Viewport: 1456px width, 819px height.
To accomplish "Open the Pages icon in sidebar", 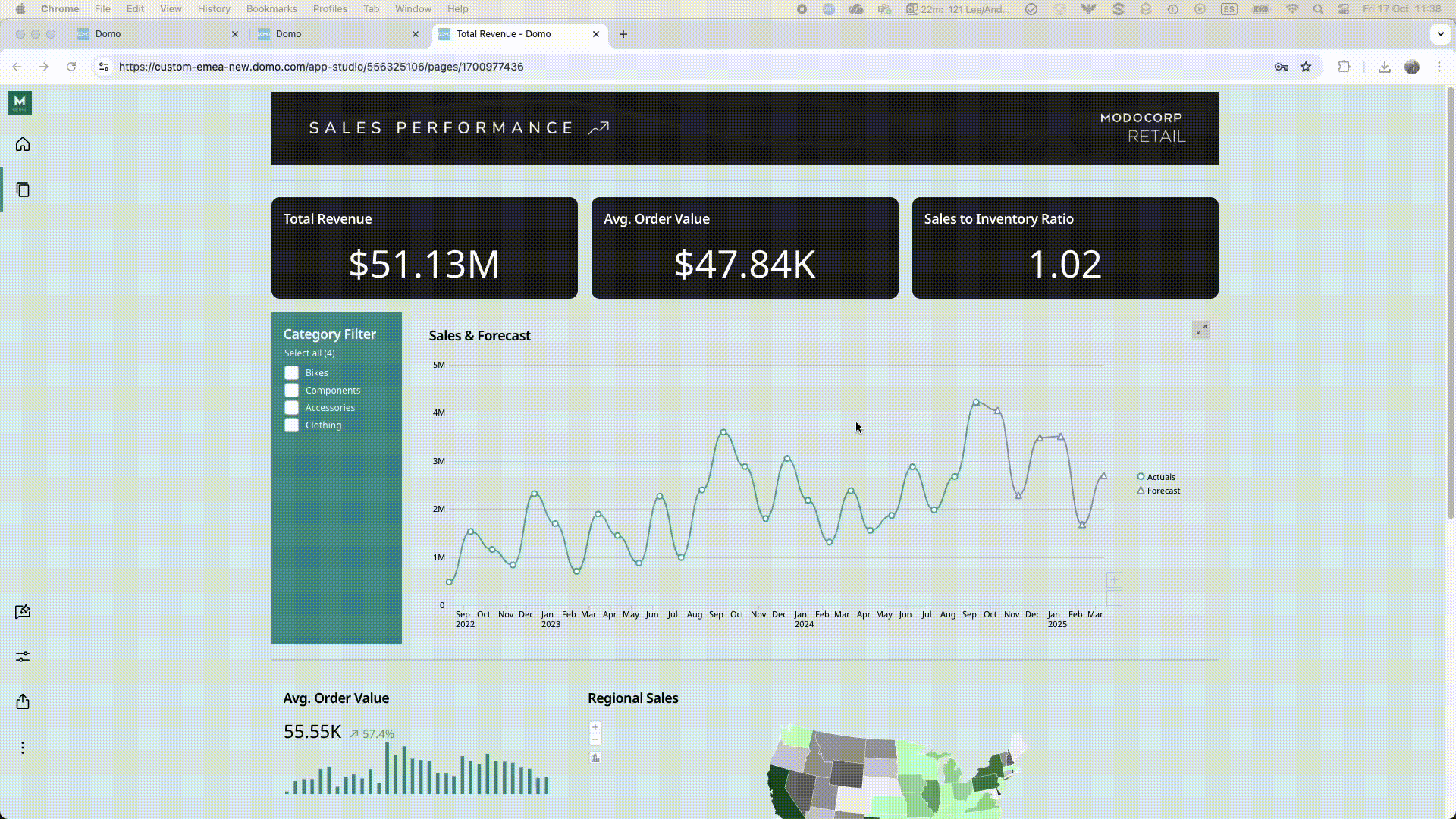I will point(23,190).
